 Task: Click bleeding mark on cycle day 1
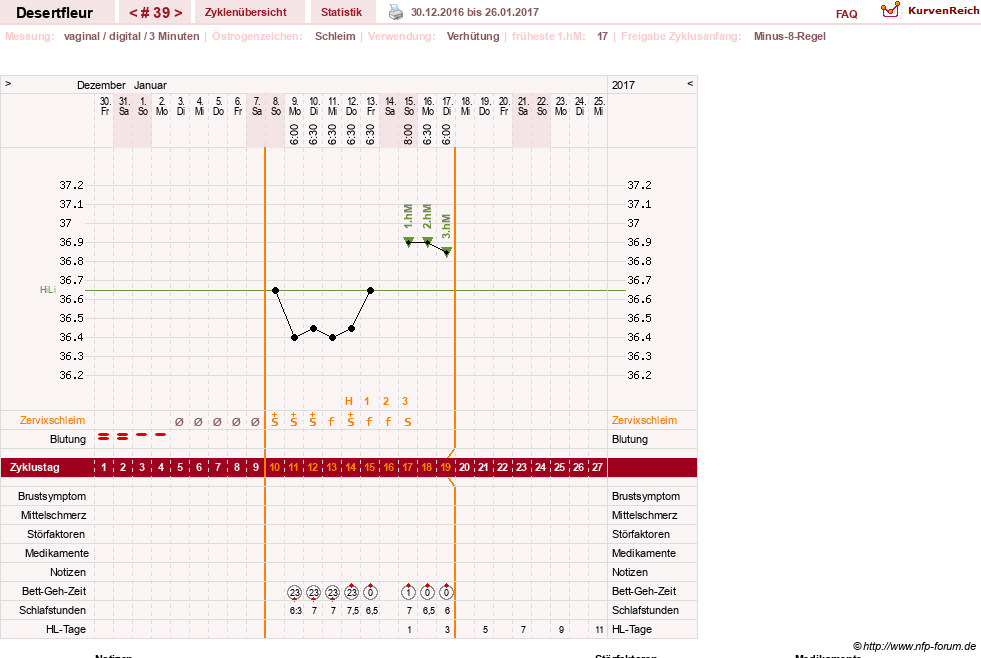(104, 437)
